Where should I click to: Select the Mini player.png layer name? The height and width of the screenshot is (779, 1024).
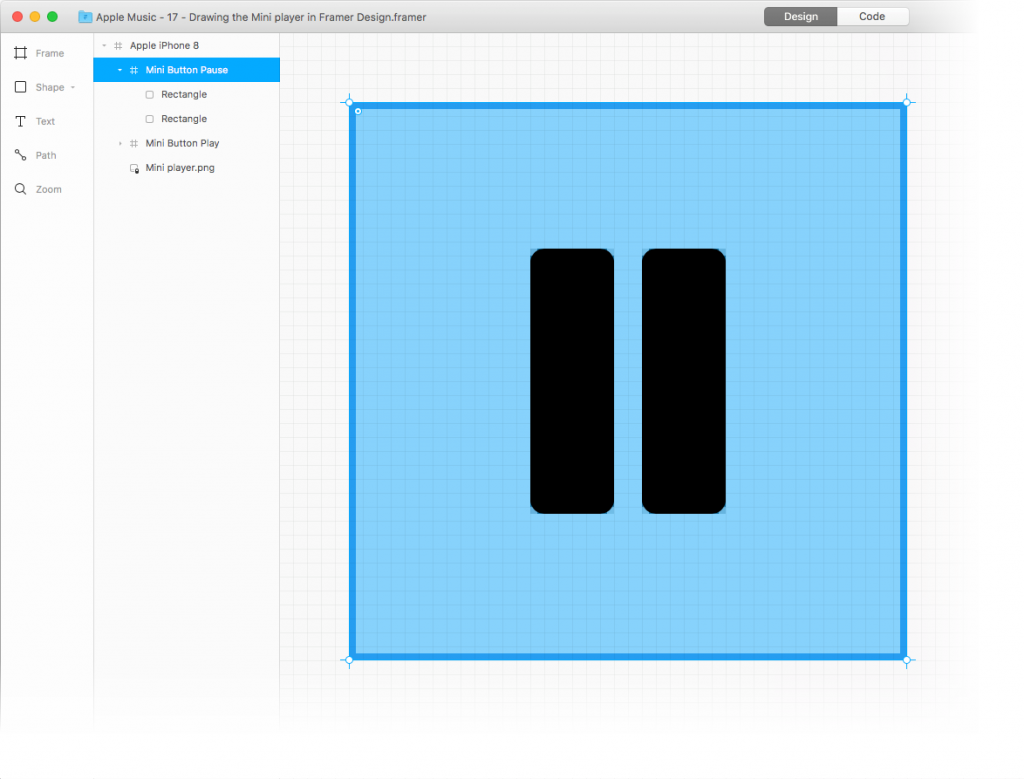click(180, 168)
